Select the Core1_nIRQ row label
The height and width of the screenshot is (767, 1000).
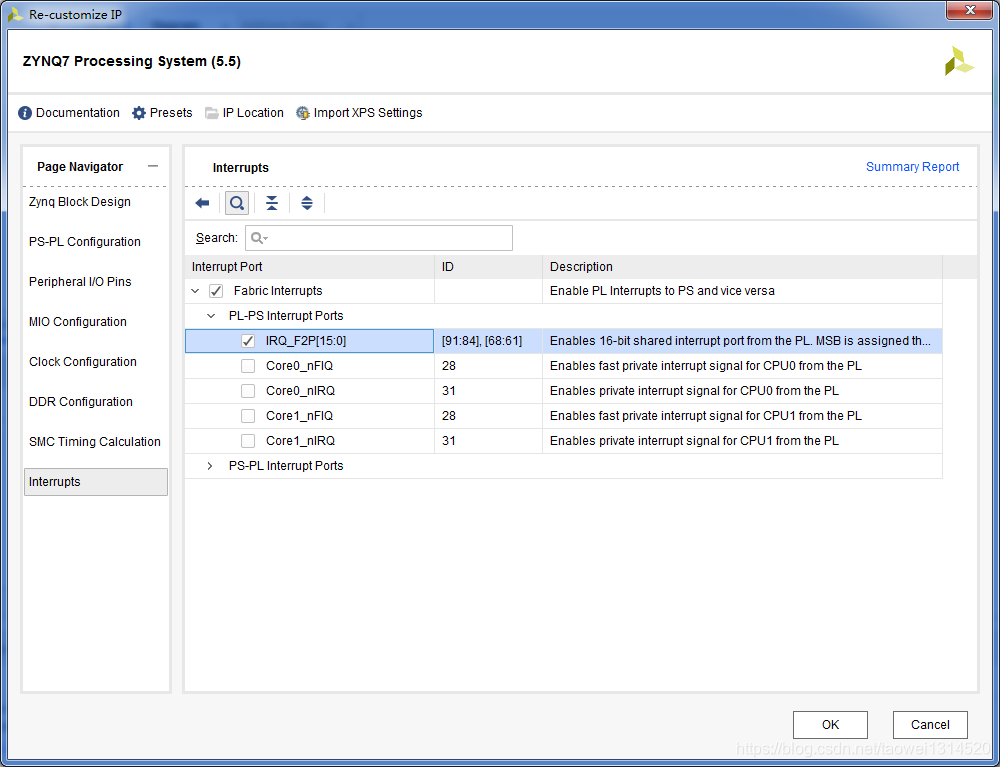click(300, 441)
